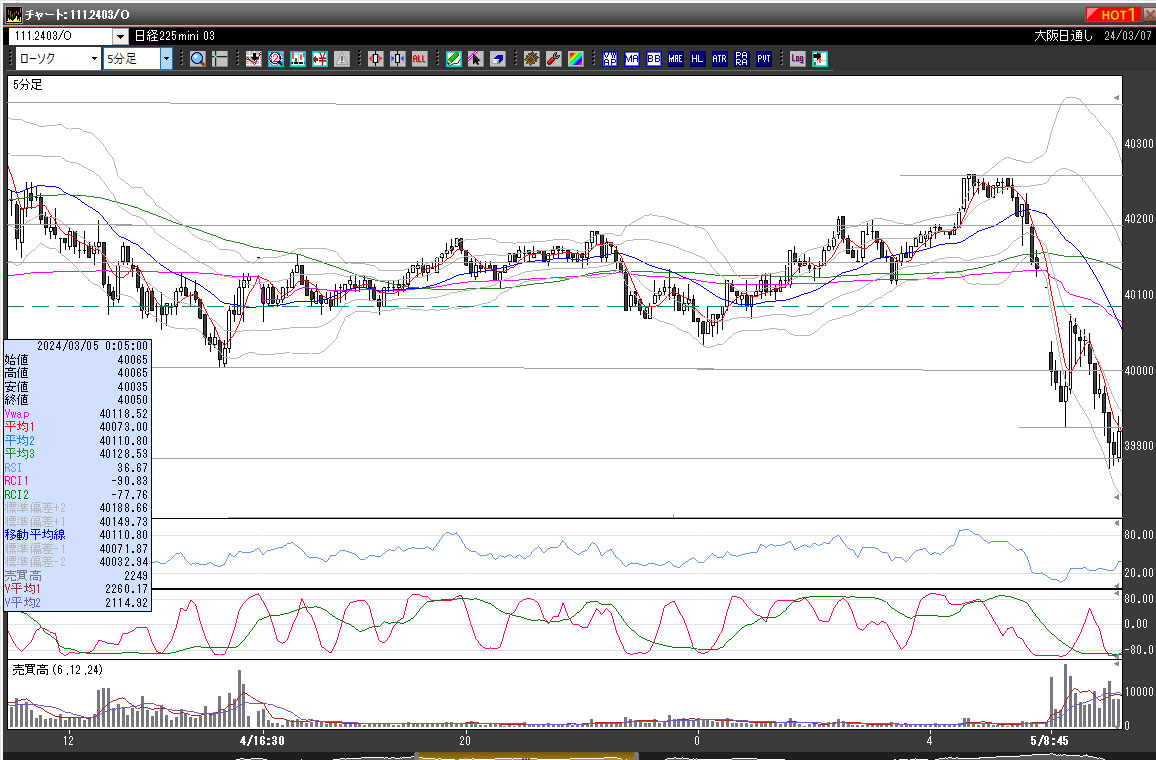Toggle the MAE indicator button
This screenshot has height=760, width=1156.
pos(676,59)
